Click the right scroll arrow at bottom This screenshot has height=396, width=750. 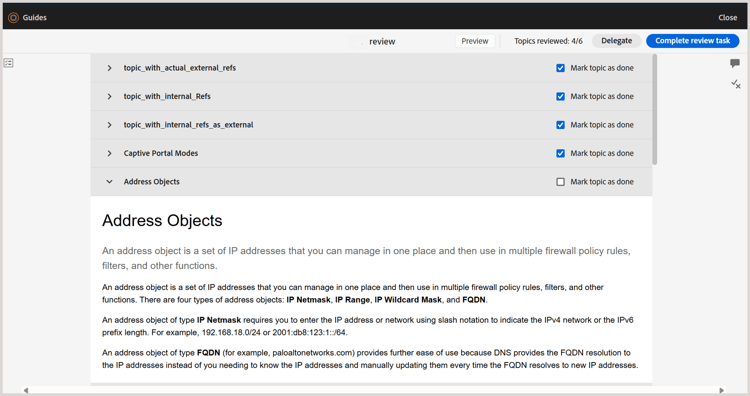pos(722,390)
